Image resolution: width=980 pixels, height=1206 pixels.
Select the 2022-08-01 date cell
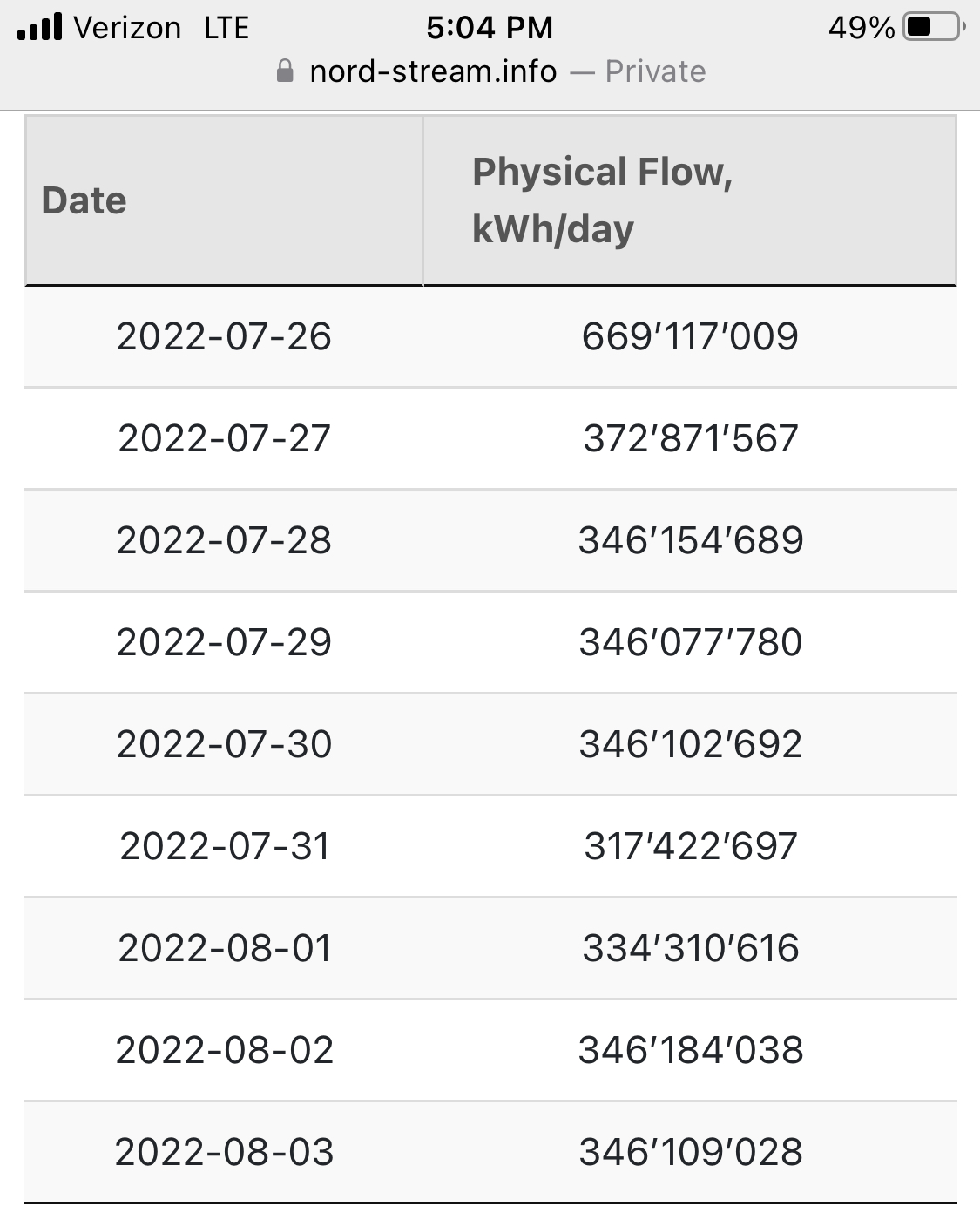tap(225, 948)
